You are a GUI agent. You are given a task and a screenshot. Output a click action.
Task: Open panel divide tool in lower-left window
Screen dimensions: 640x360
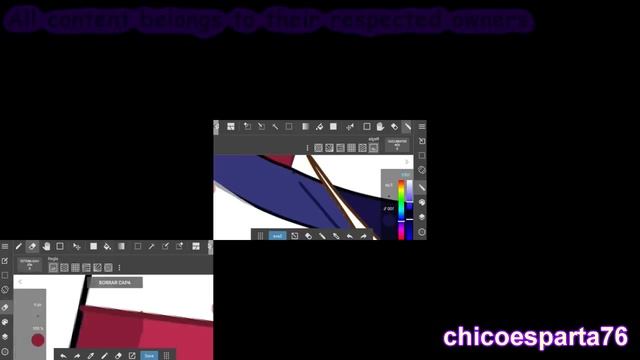click(x=196, y=246)
